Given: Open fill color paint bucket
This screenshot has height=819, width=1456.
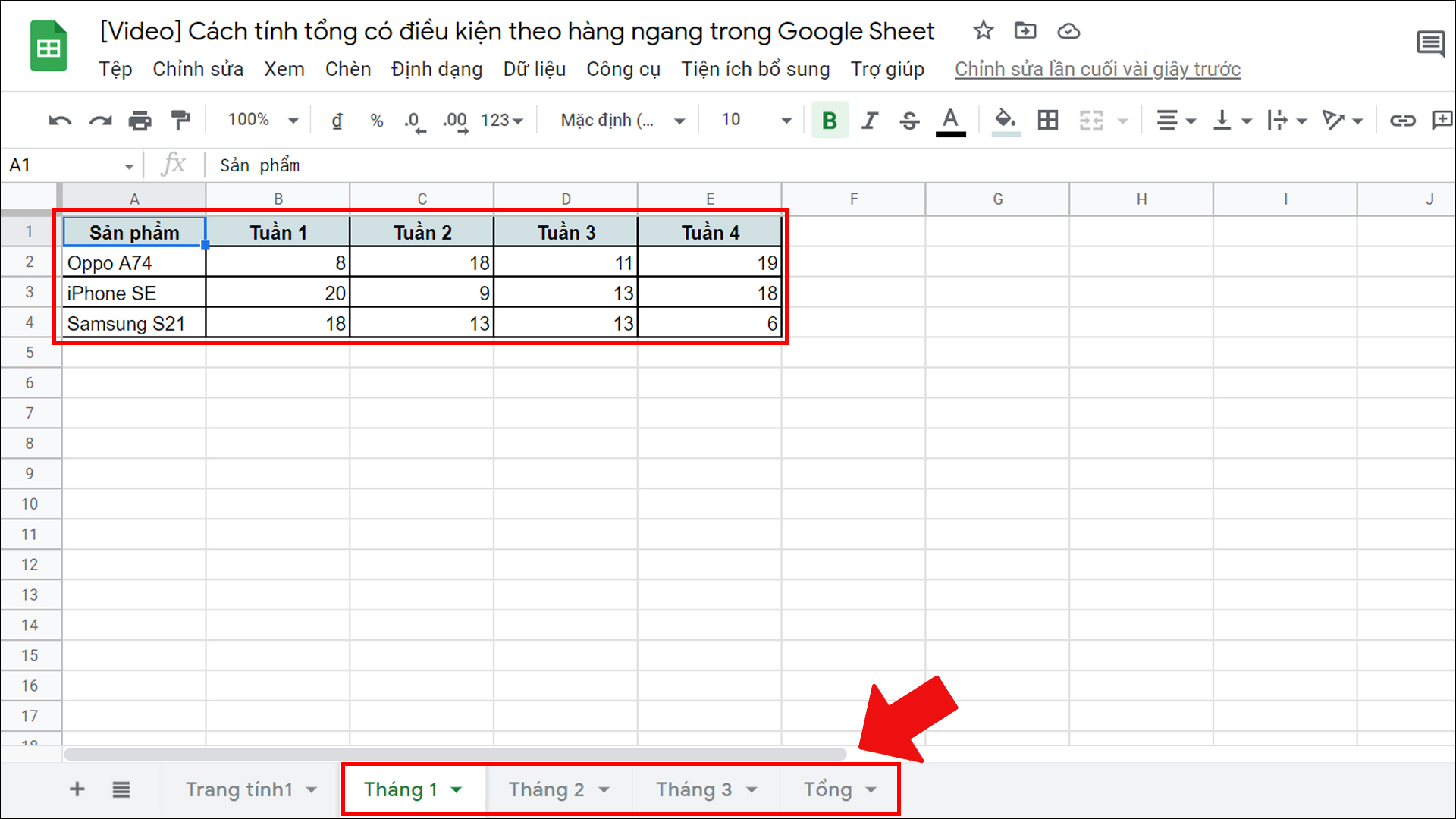Looking at the screenshot, I should [1006, 121].
